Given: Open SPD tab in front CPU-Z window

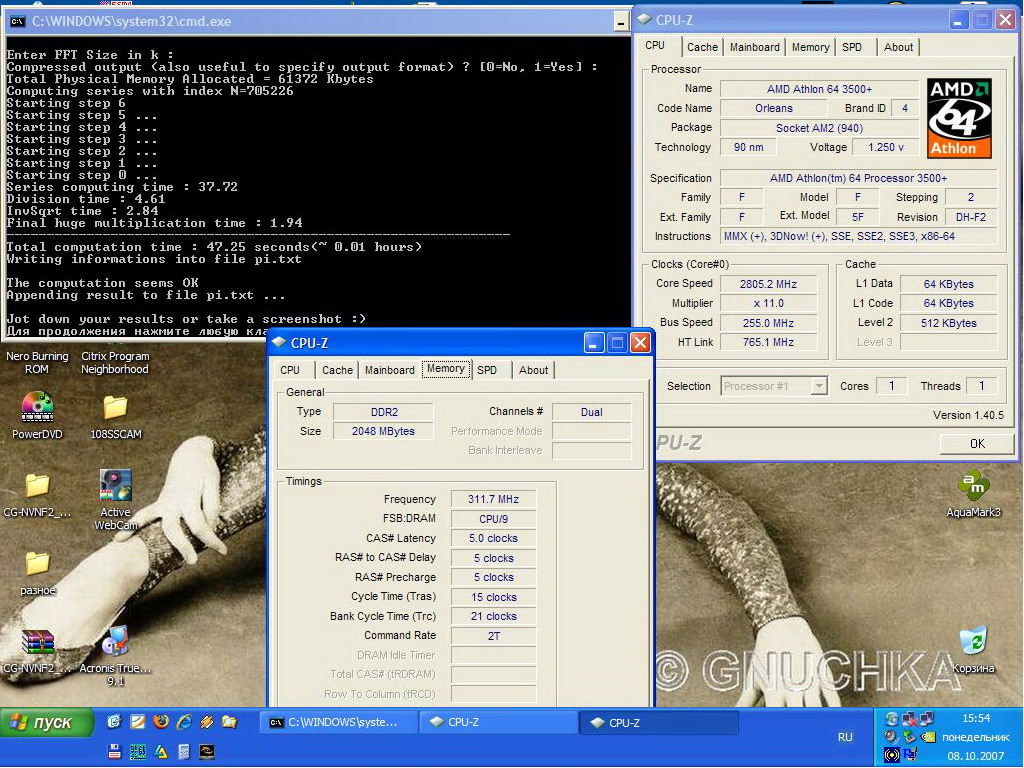Looking at the screenshot, I should [487, 370].
